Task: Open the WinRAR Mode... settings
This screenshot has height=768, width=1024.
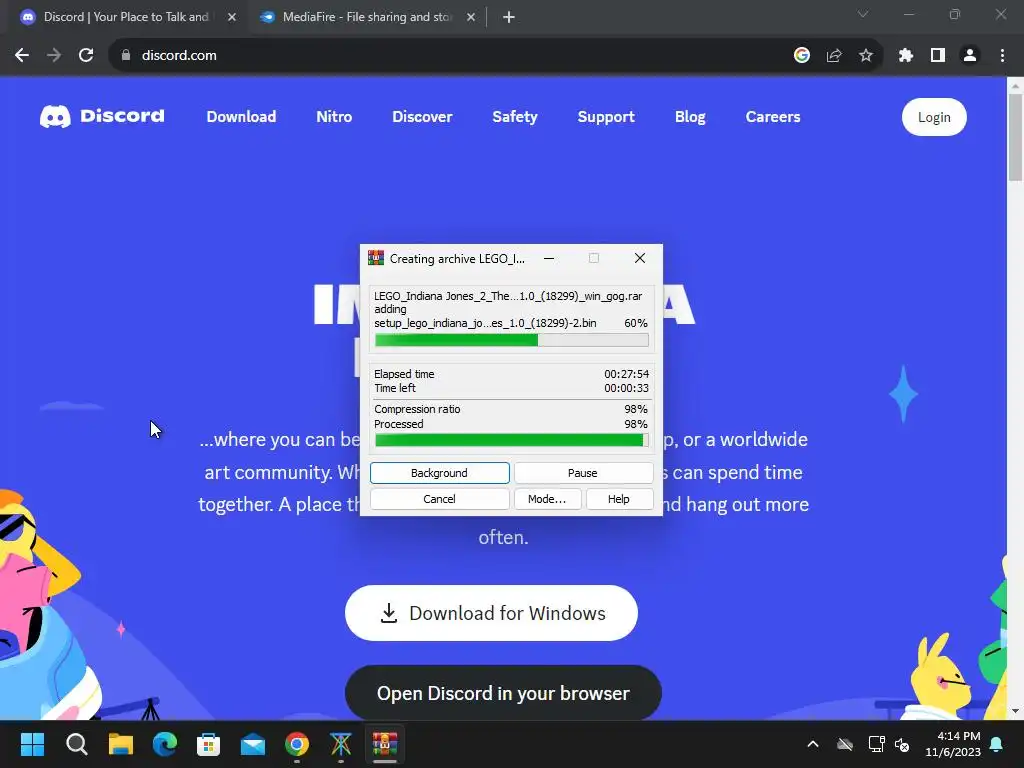Action: (x=547, y=499)
